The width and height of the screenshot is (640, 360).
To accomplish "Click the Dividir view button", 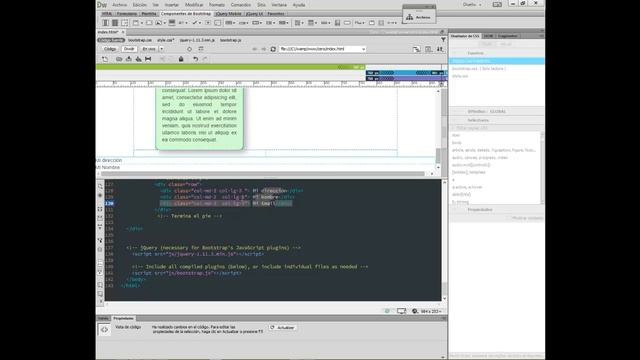I will coord(129,49).
